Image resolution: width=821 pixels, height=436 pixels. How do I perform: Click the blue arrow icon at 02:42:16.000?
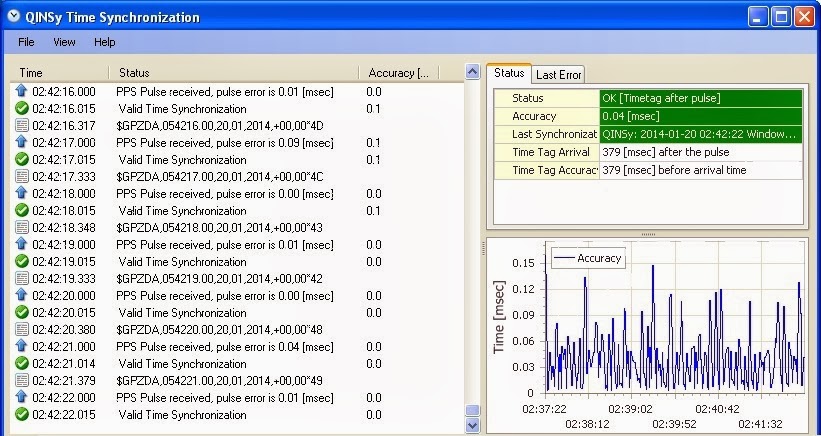click(x=21, y=91)
